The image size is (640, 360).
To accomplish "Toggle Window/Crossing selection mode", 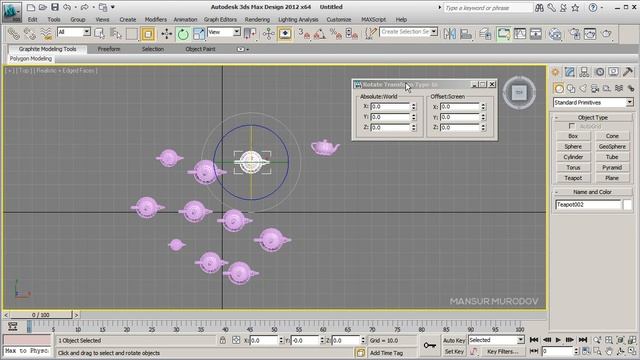I will click(x=148, y=34).
